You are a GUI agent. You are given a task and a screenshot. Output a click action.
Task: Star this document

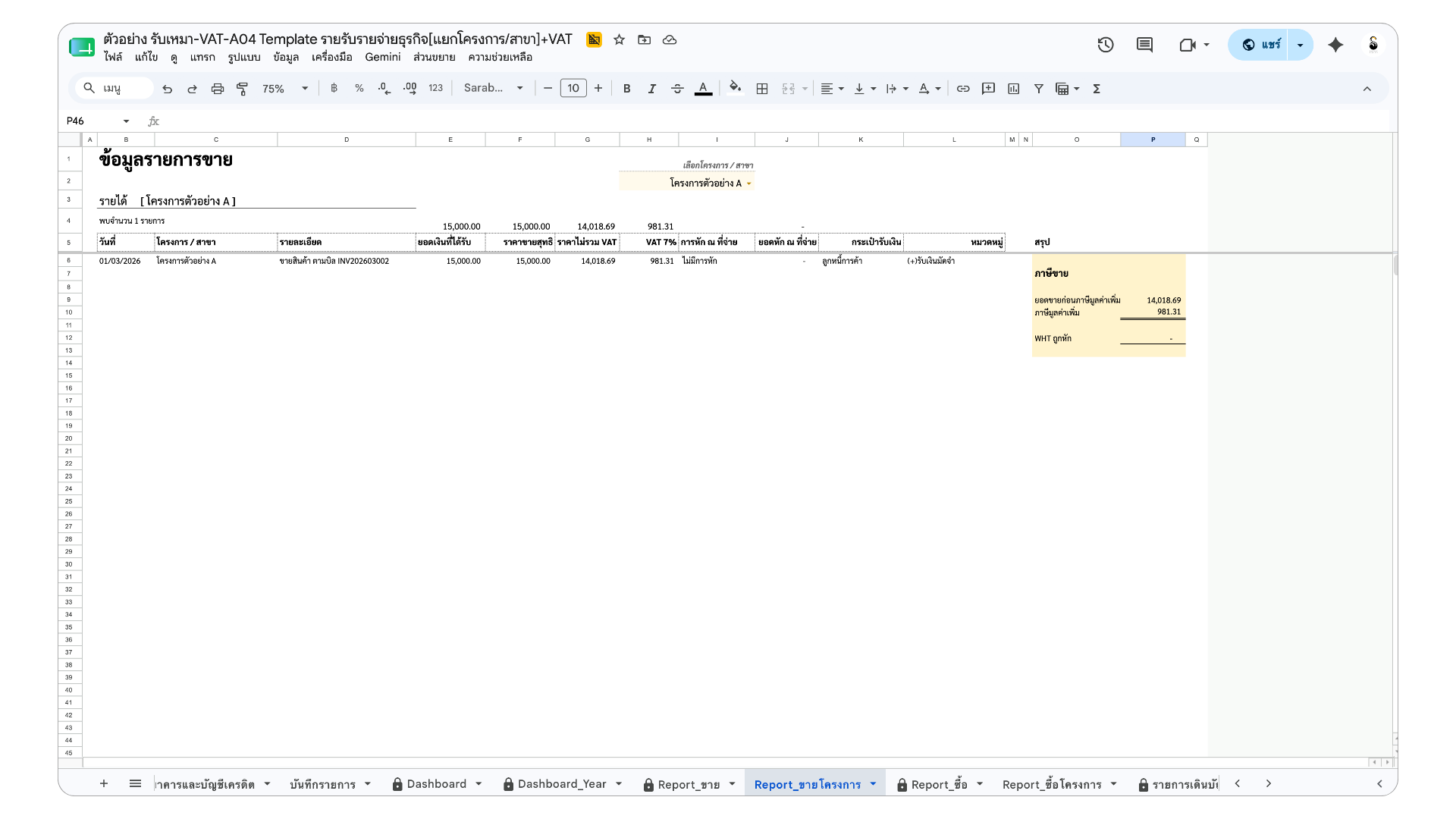click(619, 39)
